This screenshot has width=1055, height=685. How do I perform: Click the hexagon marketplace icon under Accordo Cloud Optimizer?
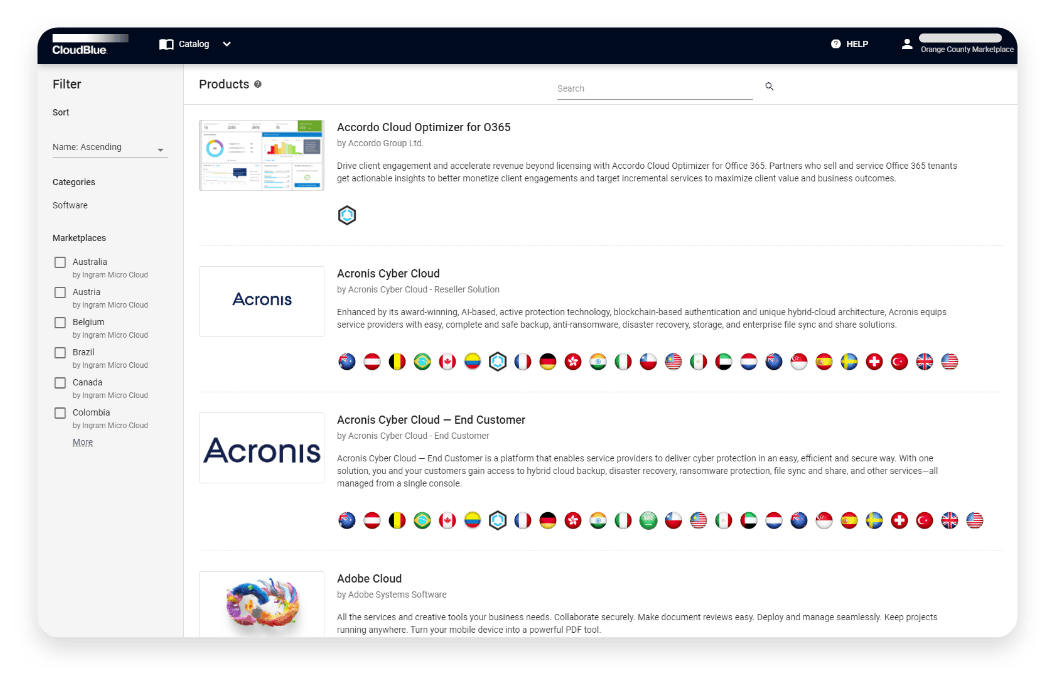[347, 215]
